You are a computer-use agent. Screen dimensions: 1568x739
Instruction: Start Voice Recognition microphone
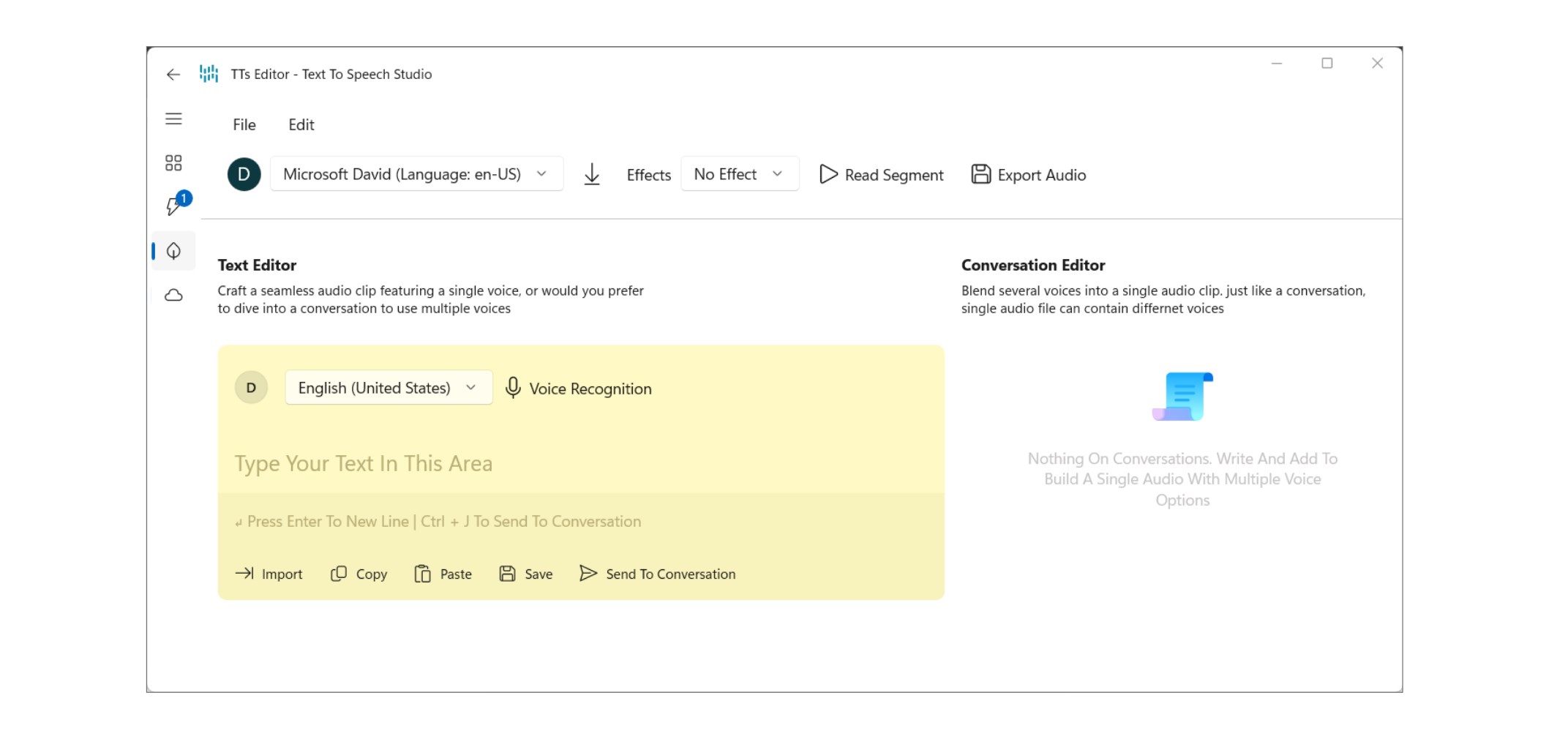578,389
